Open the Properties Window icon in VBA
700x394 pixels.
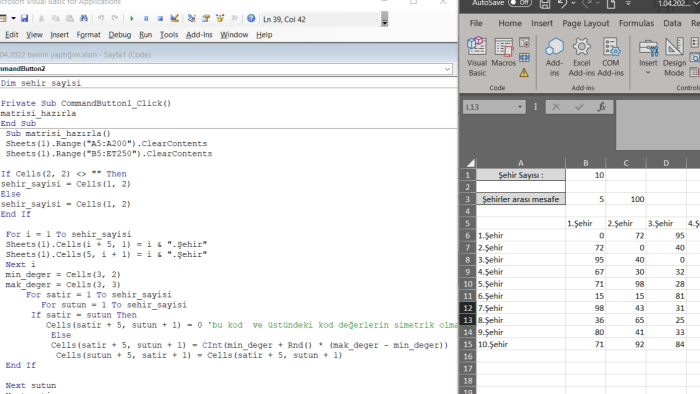[206, 18]
